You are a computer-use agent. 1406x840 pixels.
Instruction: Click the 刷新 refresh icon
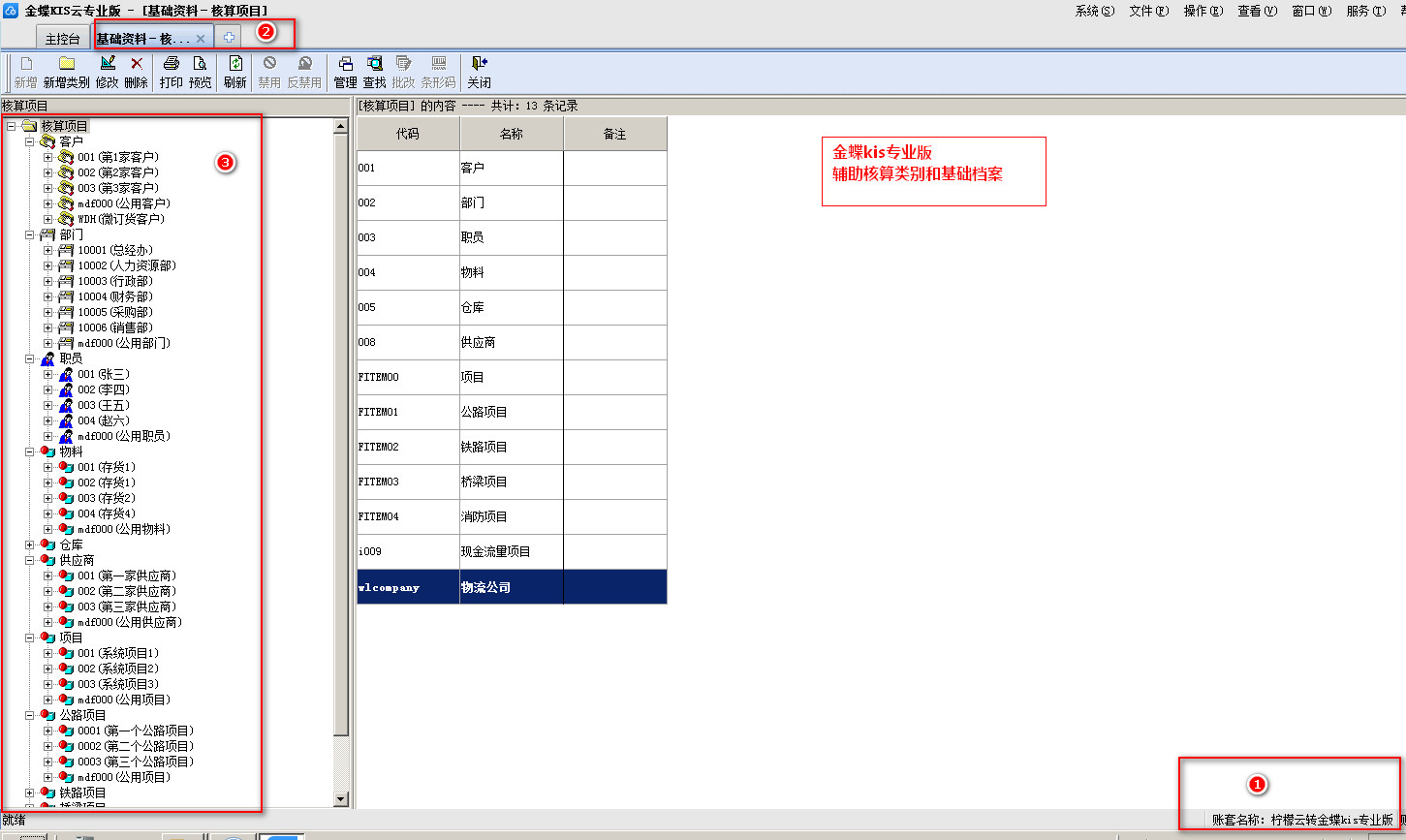(234, 64)
